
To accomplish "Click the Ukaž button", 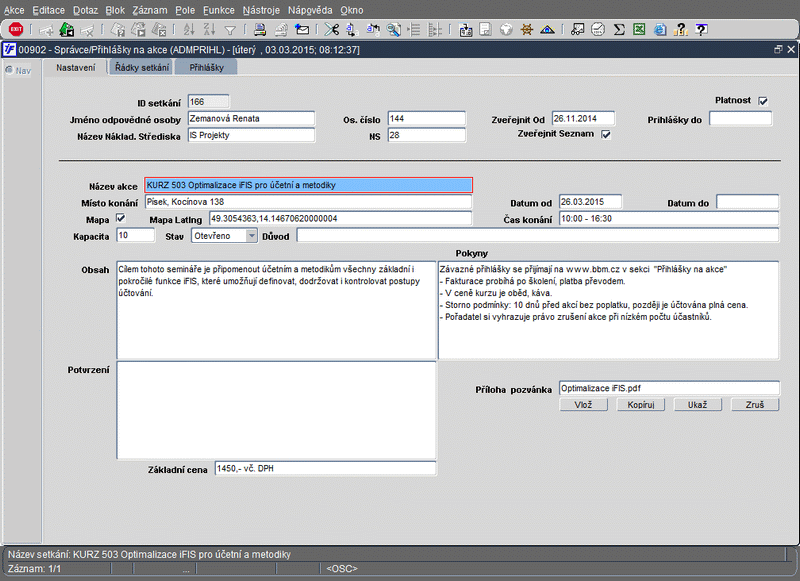I will click(x=697, y=405).
